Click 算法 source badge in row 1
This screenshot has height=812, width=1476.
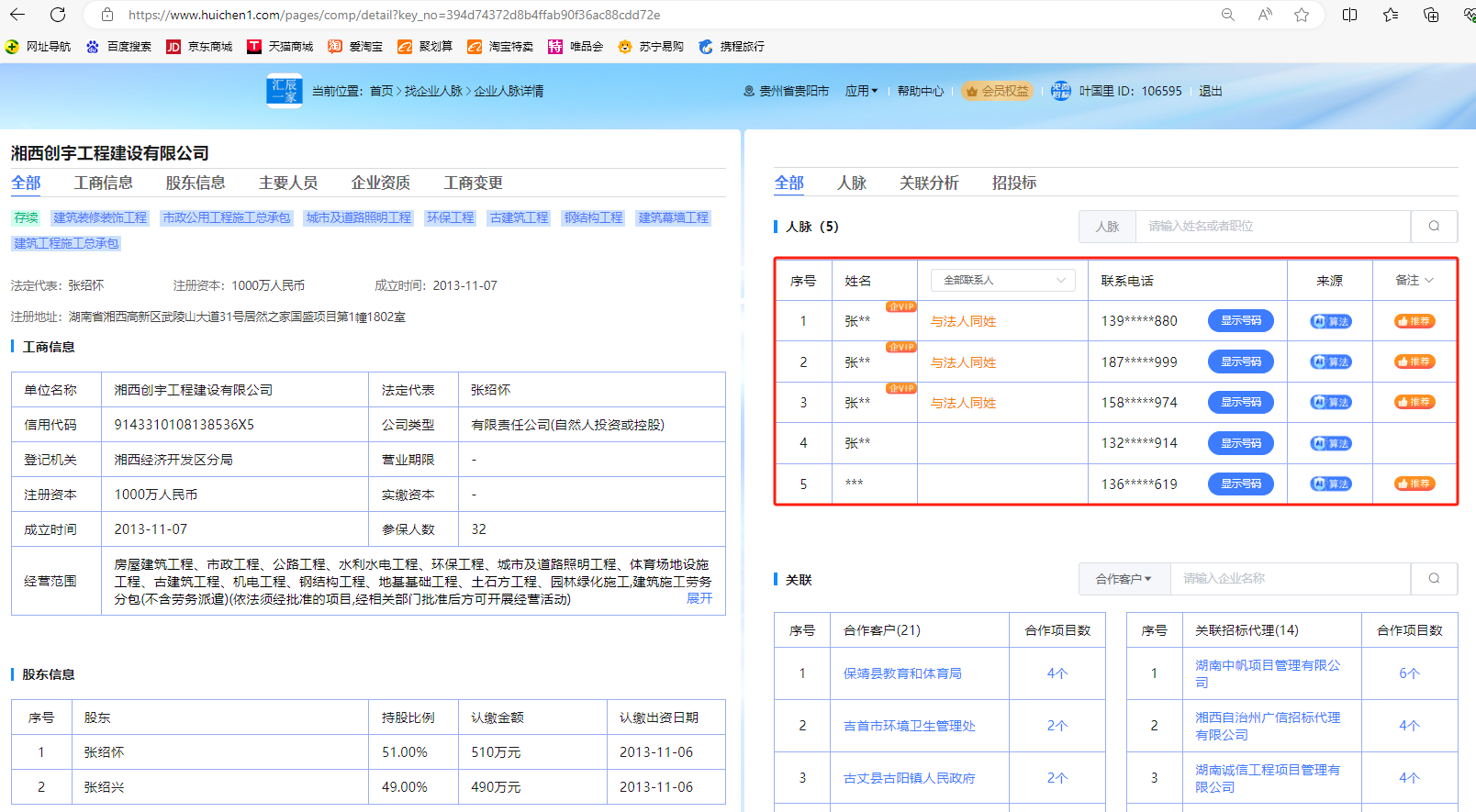click(x=1330, y=321)
